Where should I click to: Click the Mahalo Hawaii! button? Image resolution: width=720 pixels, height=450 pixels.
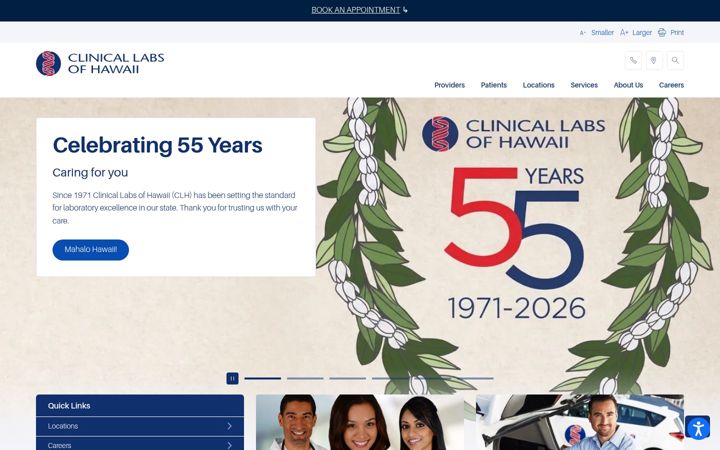[x=90, y=249]
